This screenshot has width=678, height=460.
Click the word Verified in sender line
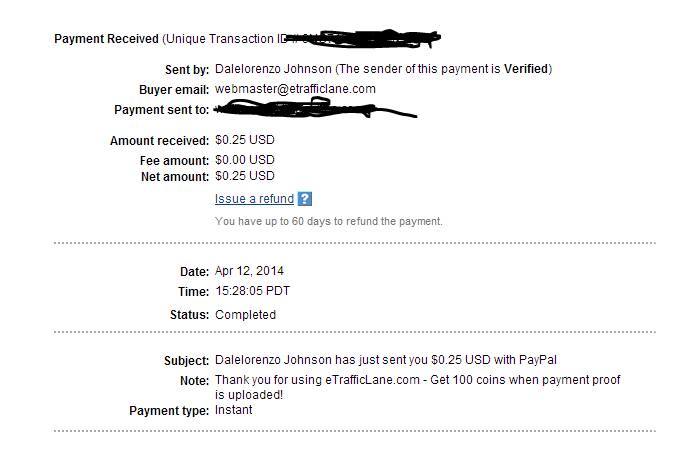point(526,69)
